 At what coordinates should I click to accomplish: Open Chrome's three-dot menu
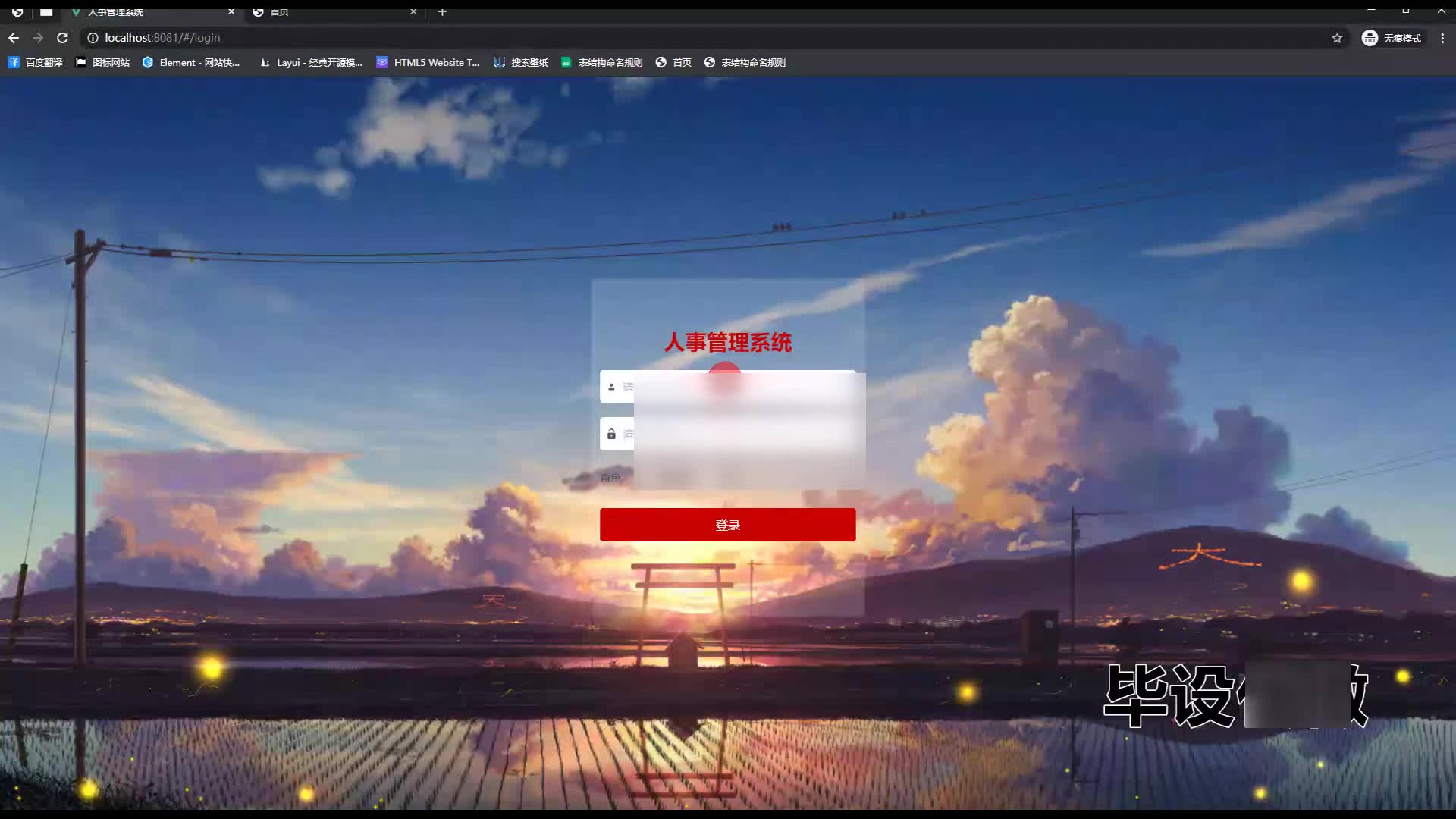point(1442,38)
